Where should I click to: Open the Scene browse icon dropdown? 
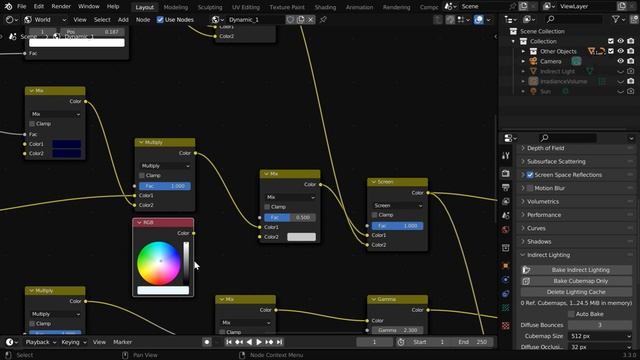450,7
